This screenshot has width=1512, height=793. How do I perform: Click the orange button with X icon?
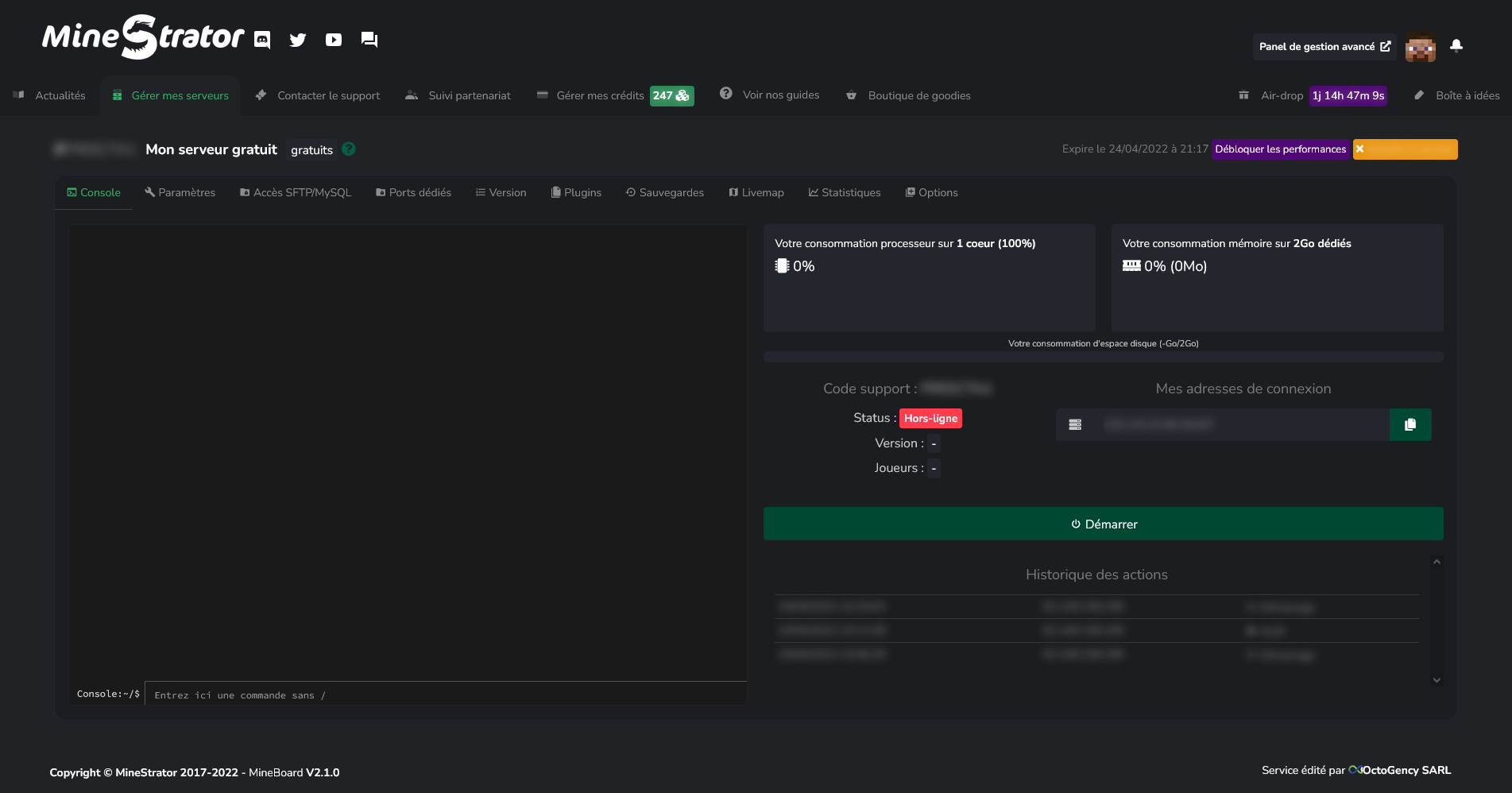1406,149
